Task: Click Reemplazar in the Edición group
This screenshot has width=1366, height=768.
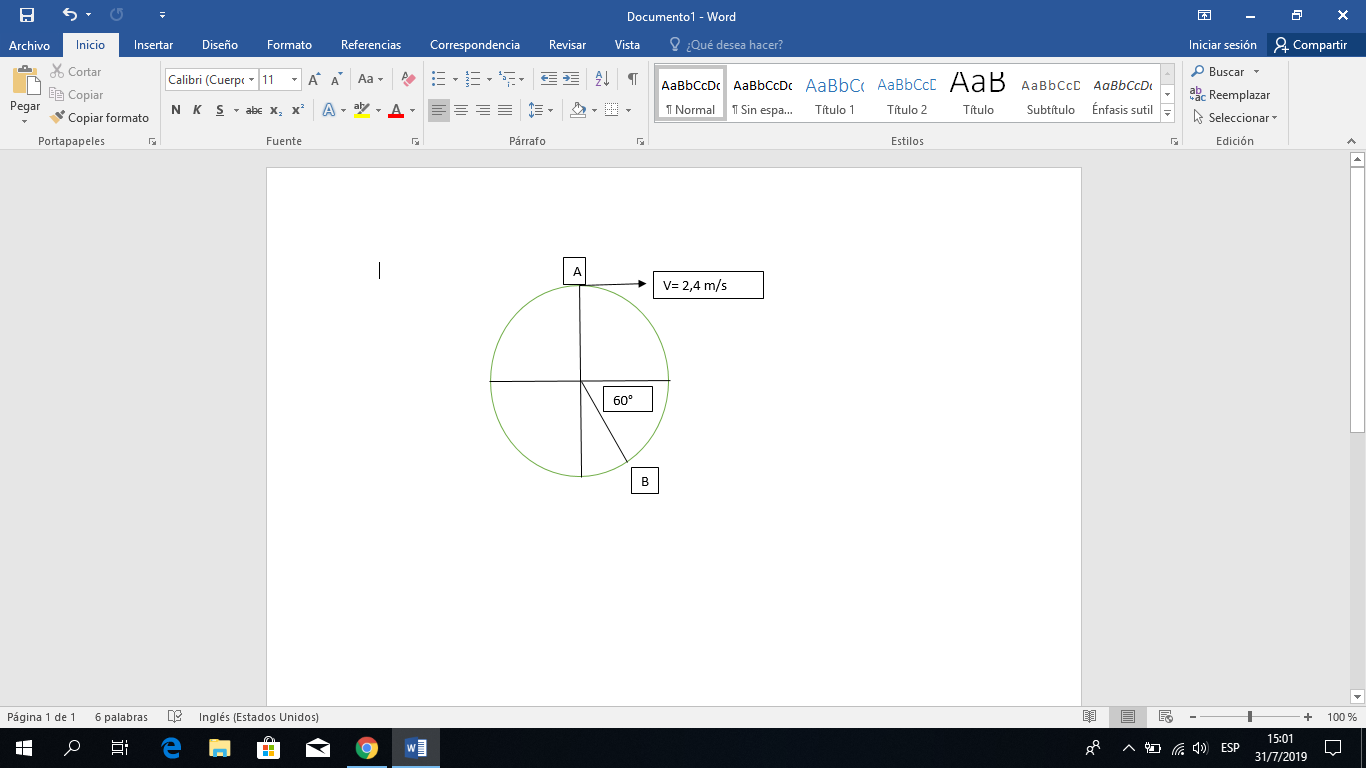Action: point(1230,95)
